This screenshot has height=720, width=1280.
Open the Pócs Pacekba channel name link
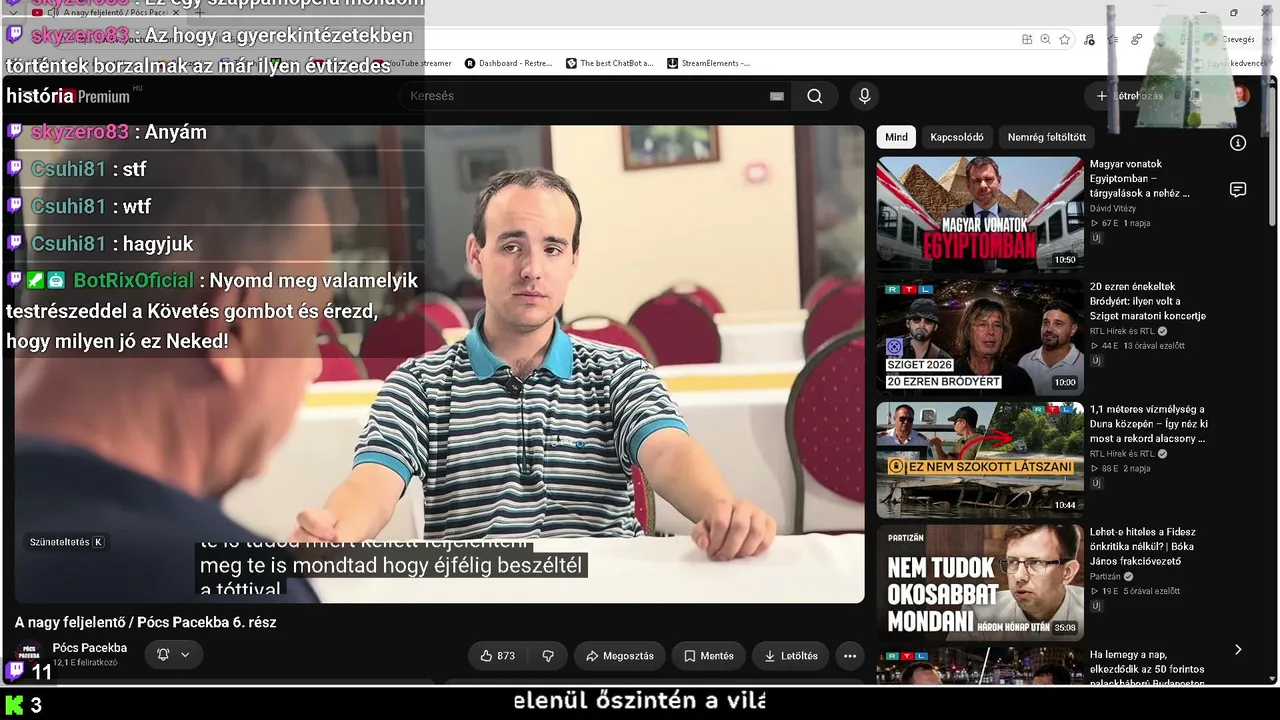pos(90,648)
